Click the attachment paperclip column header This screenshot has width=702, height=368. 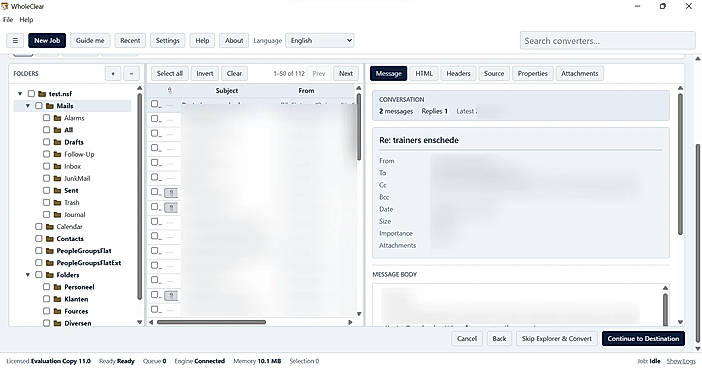[x=170, y=90]
